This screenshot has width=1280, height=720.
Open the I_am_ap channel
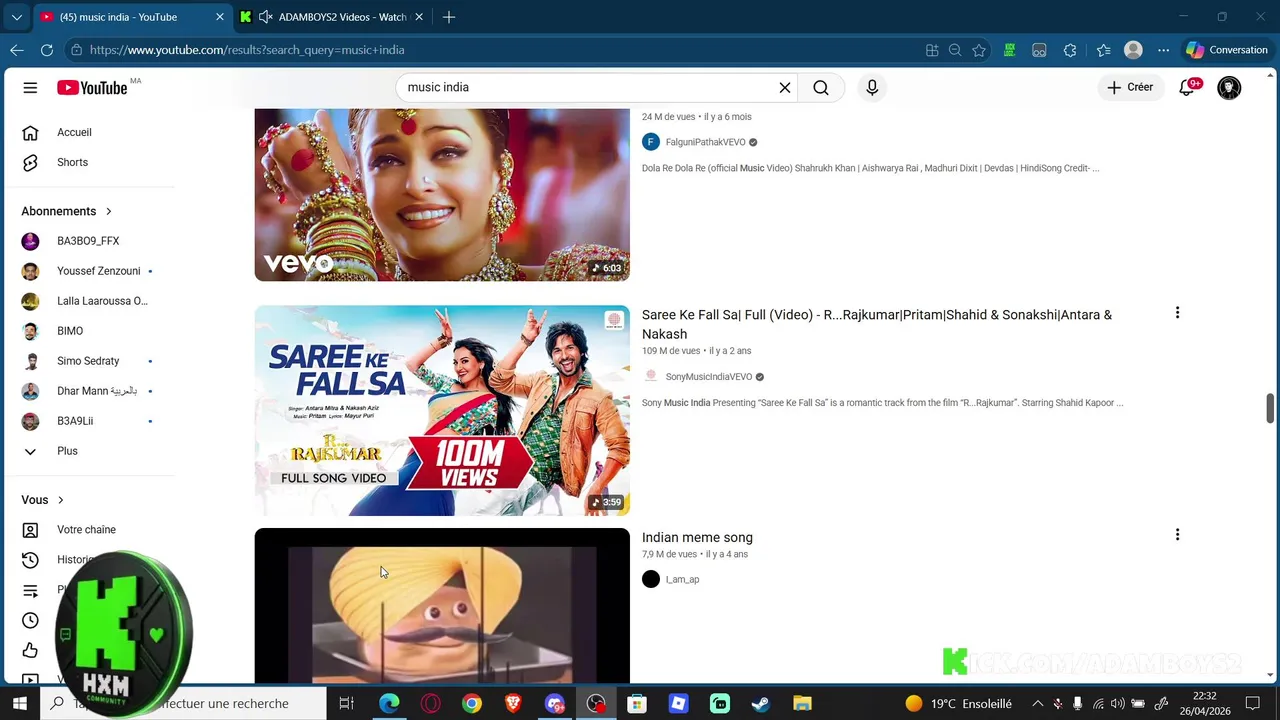pos(682,579)
